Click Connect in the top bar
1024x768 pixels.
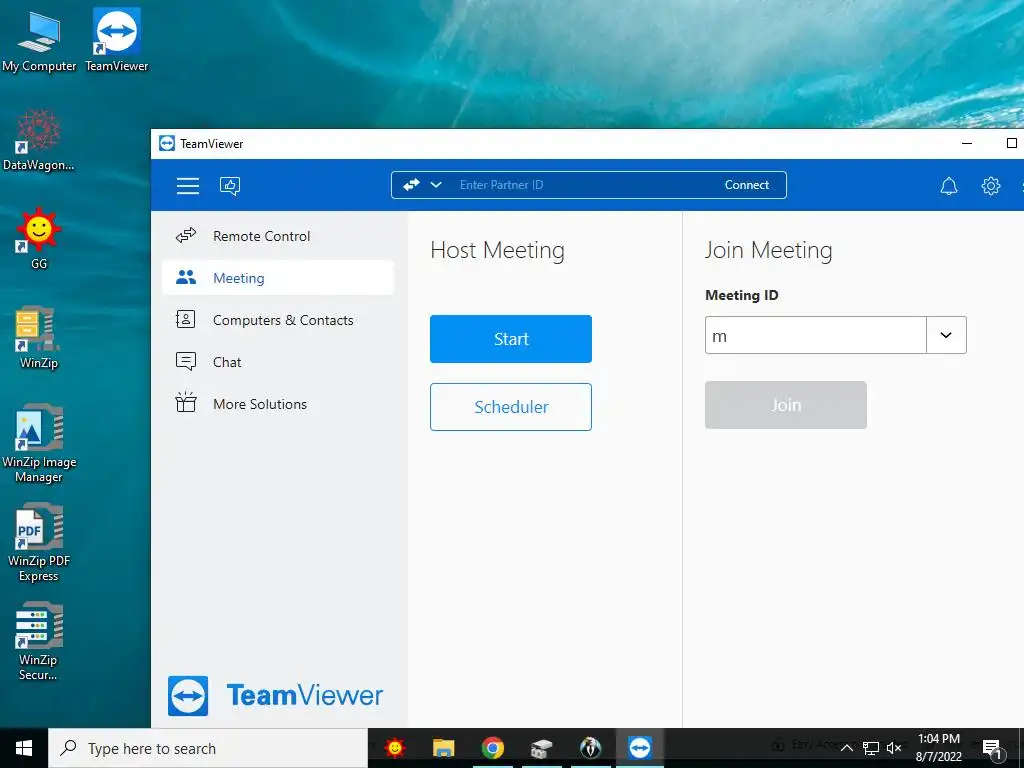[746, 185]
